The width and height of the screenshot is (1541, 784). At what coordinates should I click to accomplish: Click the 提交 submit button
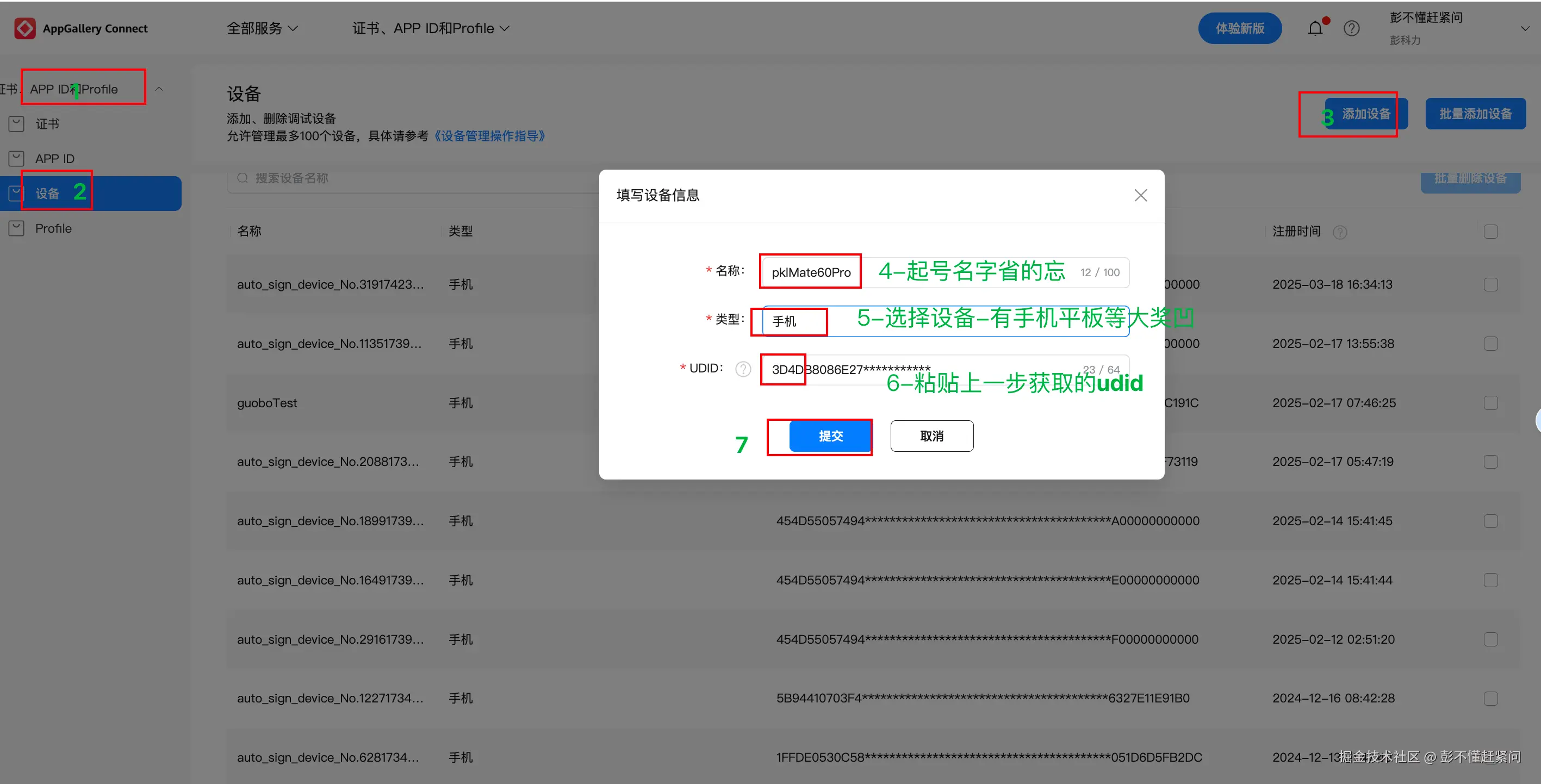(830, 436)
